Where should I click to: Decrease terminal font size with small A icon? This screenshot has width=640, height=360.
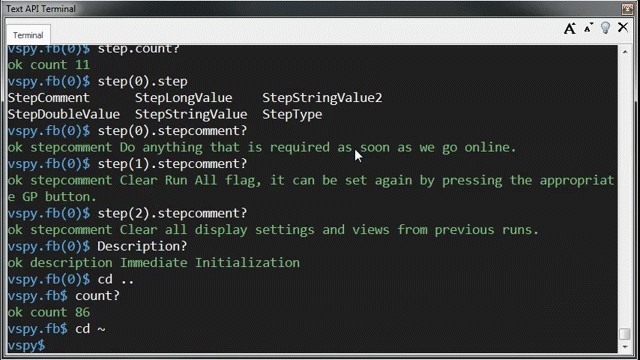tap(588, 28)
